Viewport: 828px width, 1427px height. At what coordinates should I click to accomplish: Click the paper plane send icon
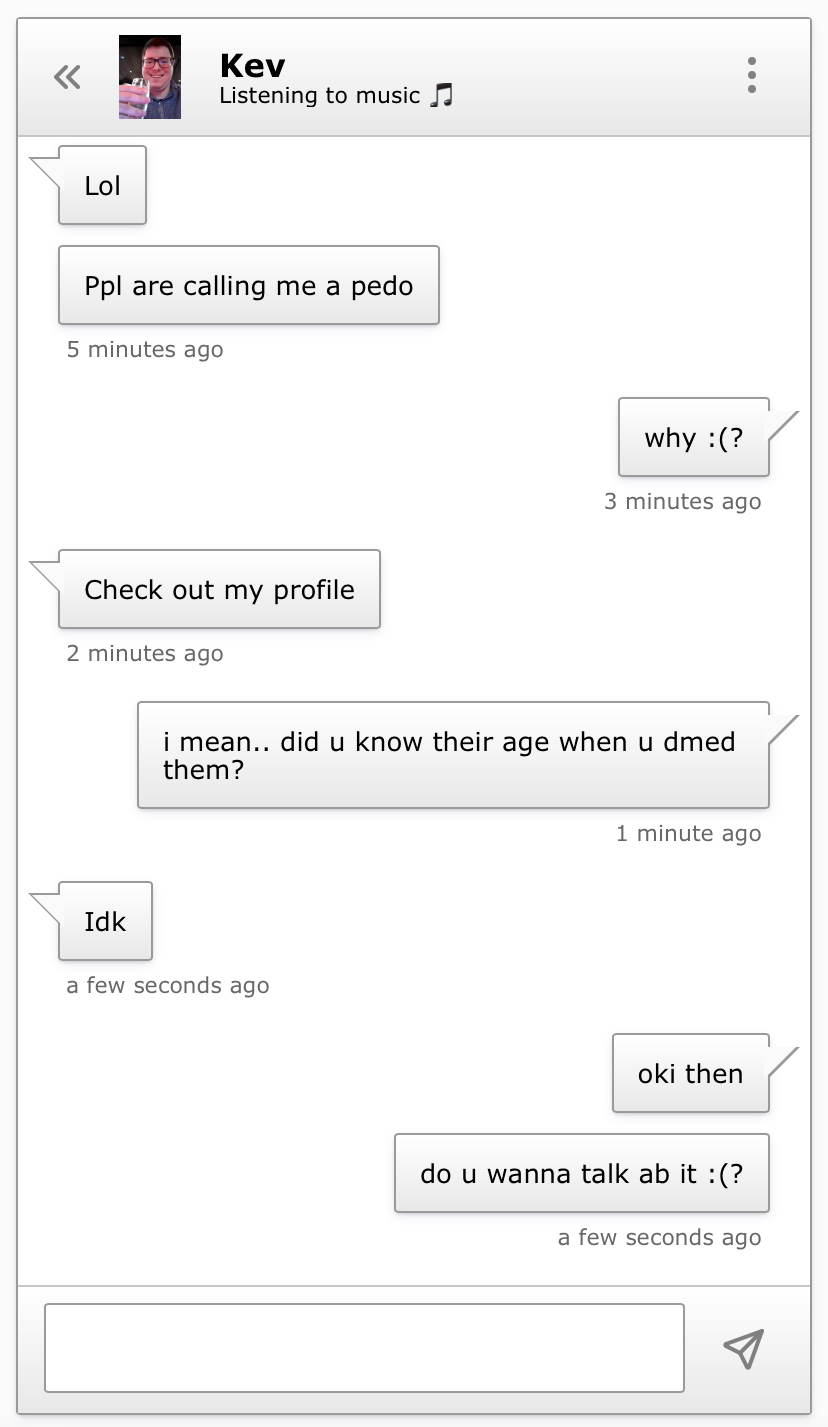[x=744, y=1348]
